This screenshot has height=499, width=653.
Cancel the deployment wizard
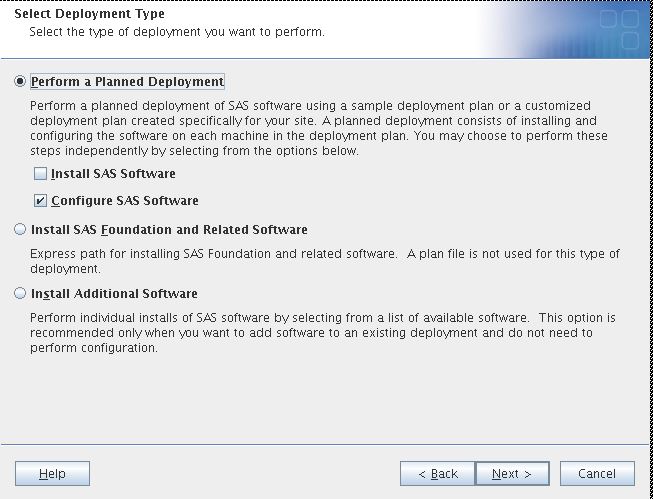coord(596,473)
